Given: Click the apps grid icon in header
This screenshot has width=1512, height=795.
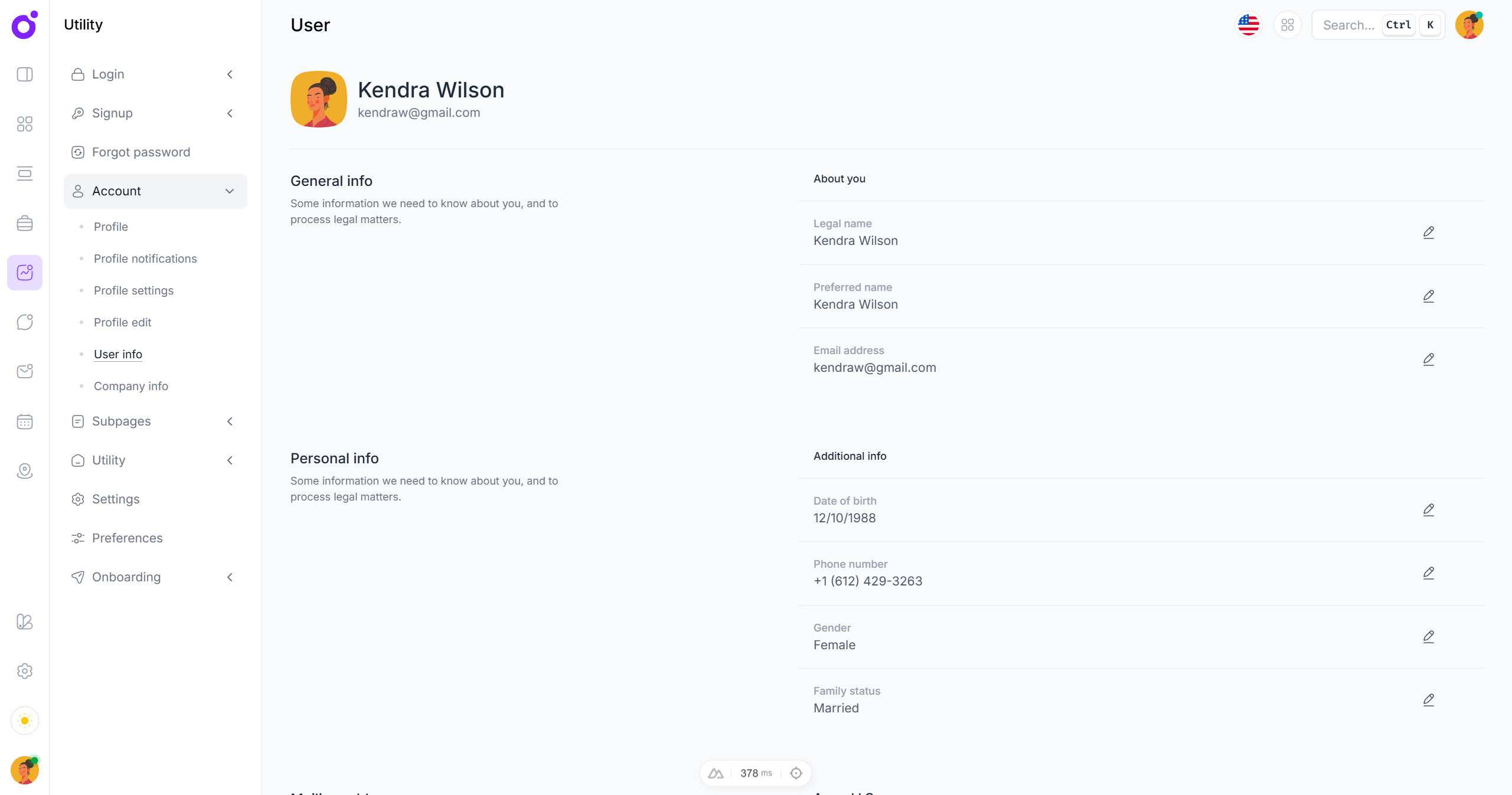Looking at the screenshot, I should coord(1287,25).
